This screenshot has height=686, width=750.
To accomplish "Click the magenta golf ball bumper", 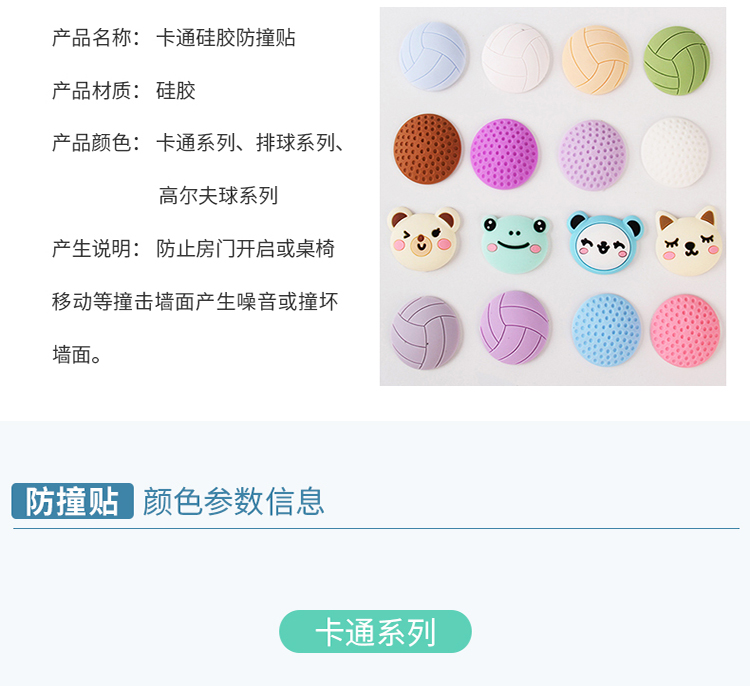I will (504, 154).
